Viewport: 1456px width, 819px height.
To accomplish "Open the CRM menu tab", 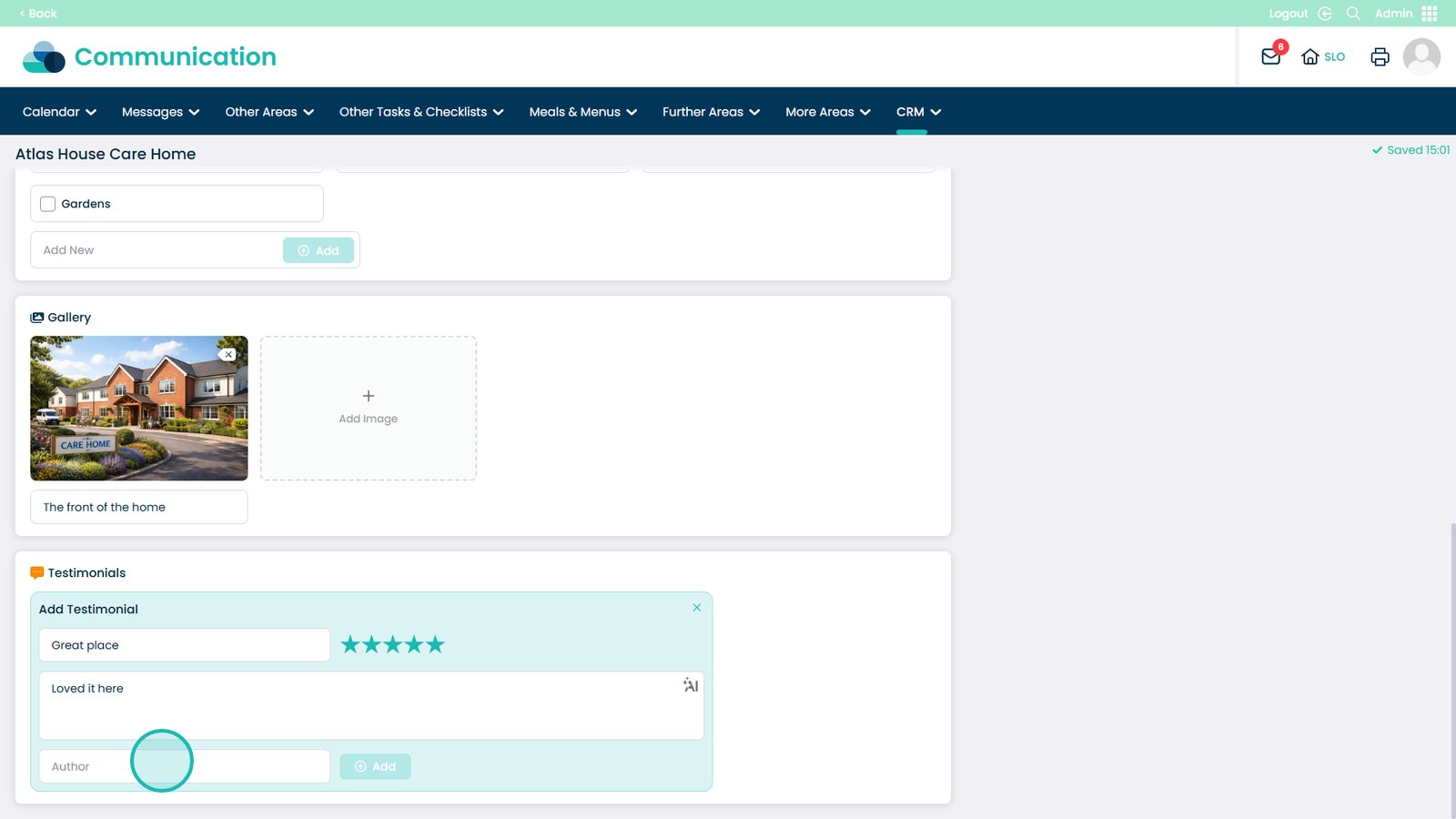I will pyautogui.click(x=917, y=112).
